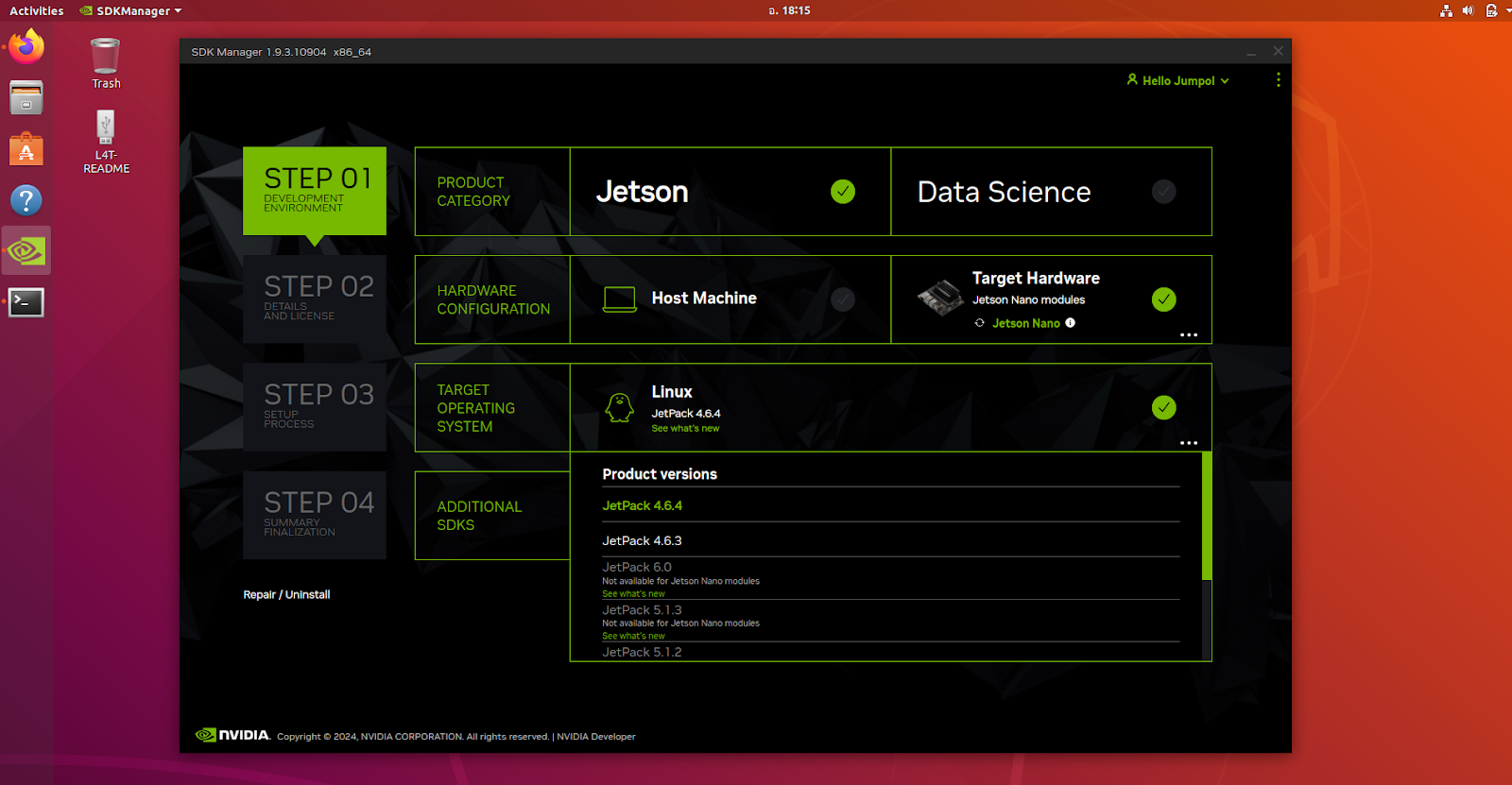Select the Jetson Nano device selector
Viewport: 1512px width, 785px height.
(x=1026, y=323)
